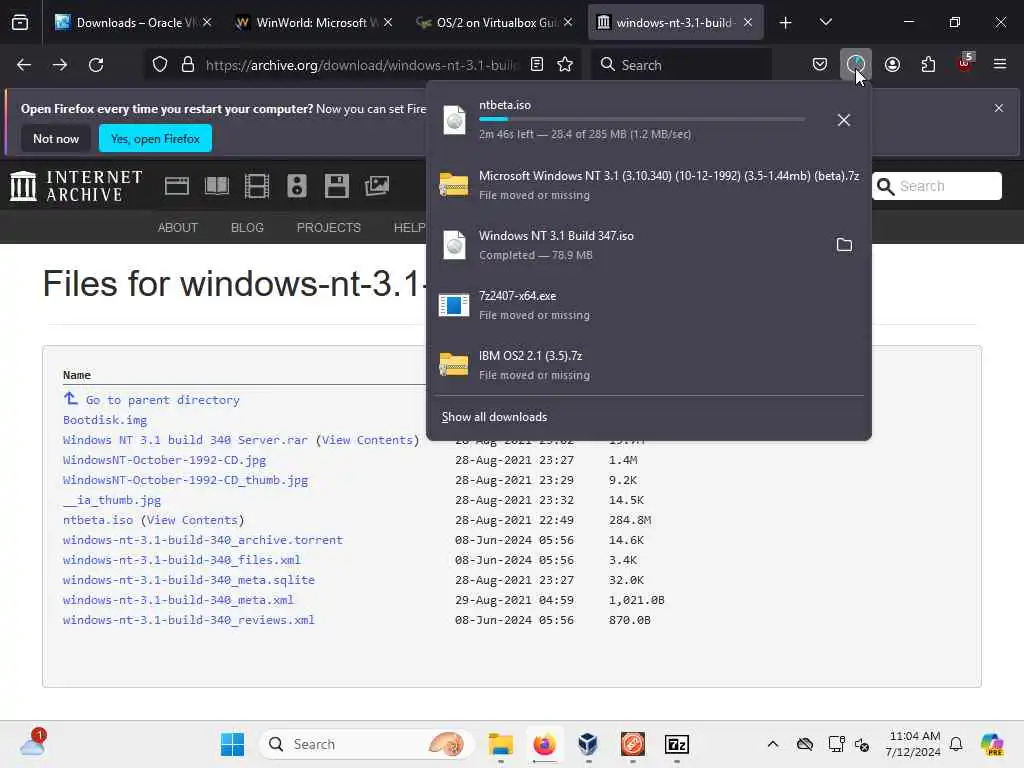The width and height of the screenshot is (1024, 768).
Task: Open 7-Zip from the taskbar
Action: [677, 744]
